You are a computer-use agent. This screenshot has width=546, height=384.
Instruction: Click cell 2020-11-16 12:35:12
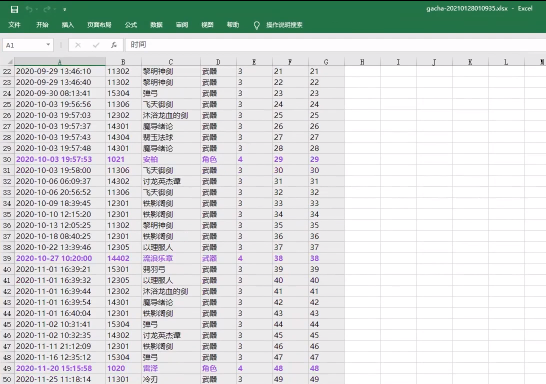point(60,357)
